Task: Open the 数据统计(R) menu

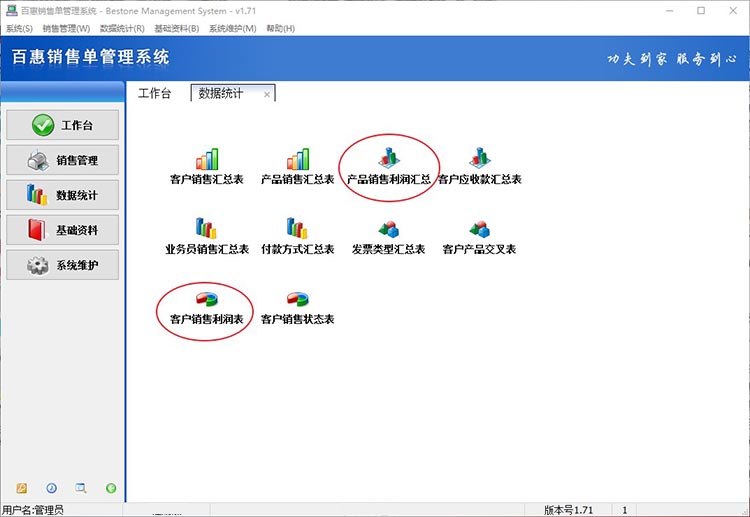Action: 122,28
